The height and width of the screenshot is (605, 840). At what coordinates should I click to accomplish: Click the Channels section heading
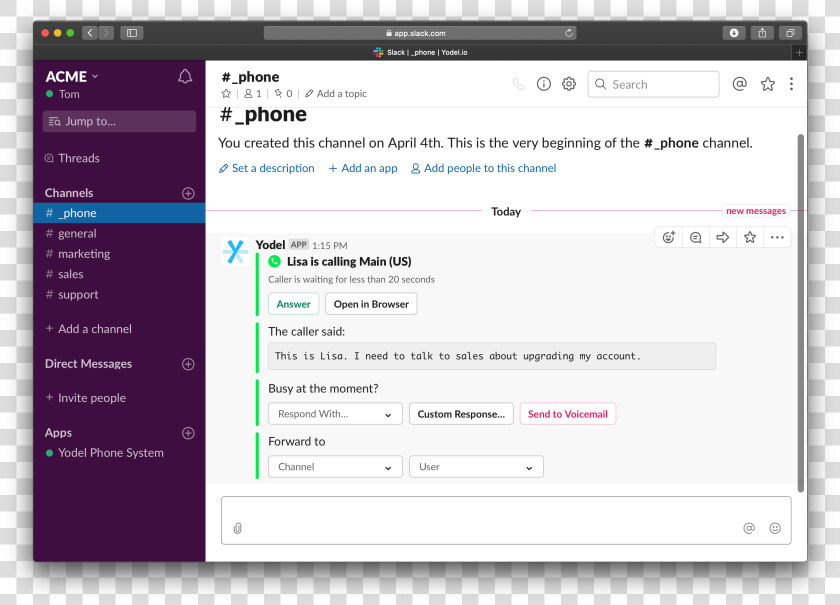tap(69, 193)
